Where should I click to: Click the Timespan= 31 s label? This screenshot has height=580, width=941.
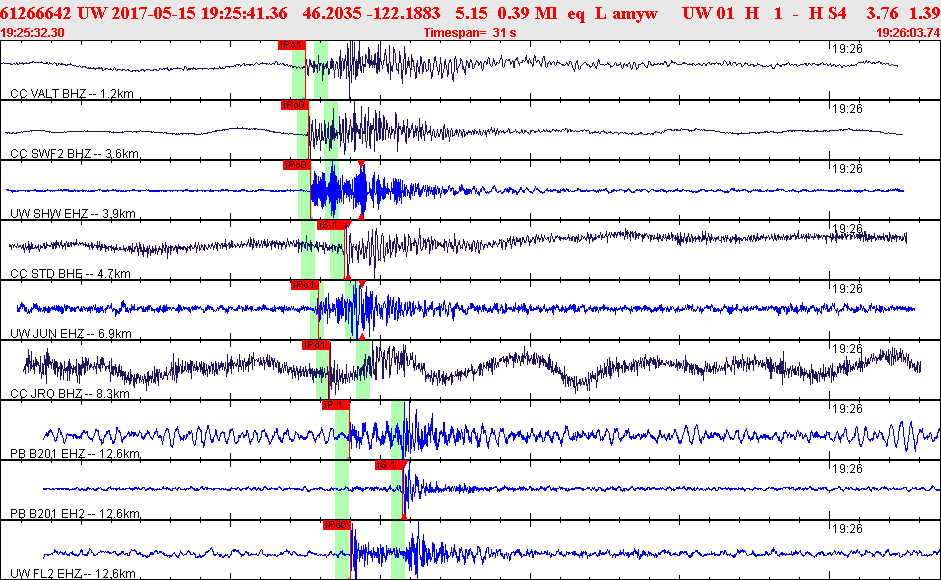pos(469,33)
